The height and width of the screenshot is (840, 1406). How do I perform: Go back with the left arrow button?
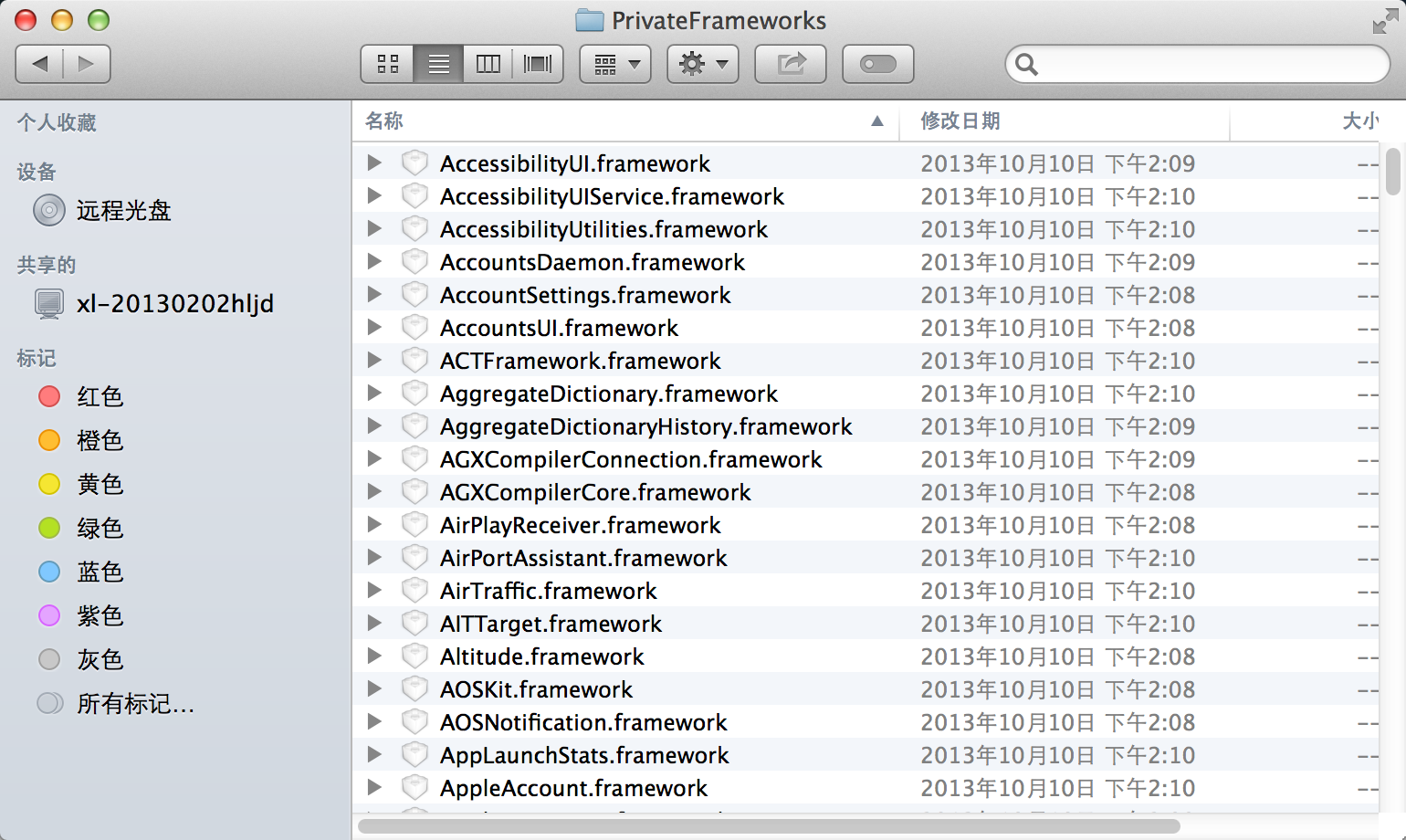point(39,64)
